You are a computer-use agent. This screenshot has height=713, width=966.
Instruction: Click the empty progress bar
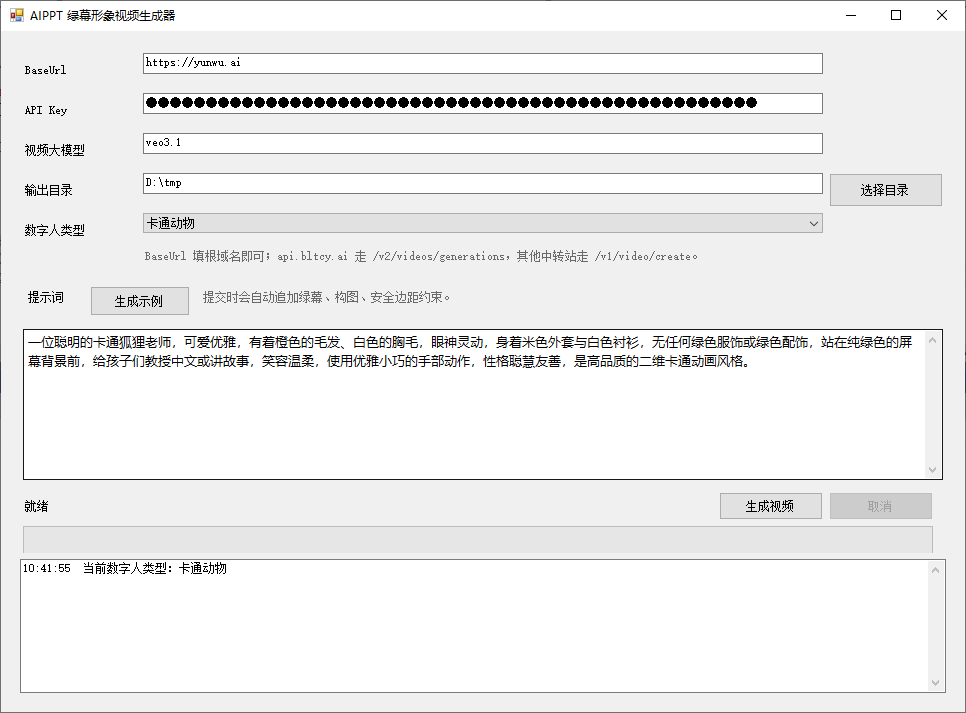tap(477, 539)
